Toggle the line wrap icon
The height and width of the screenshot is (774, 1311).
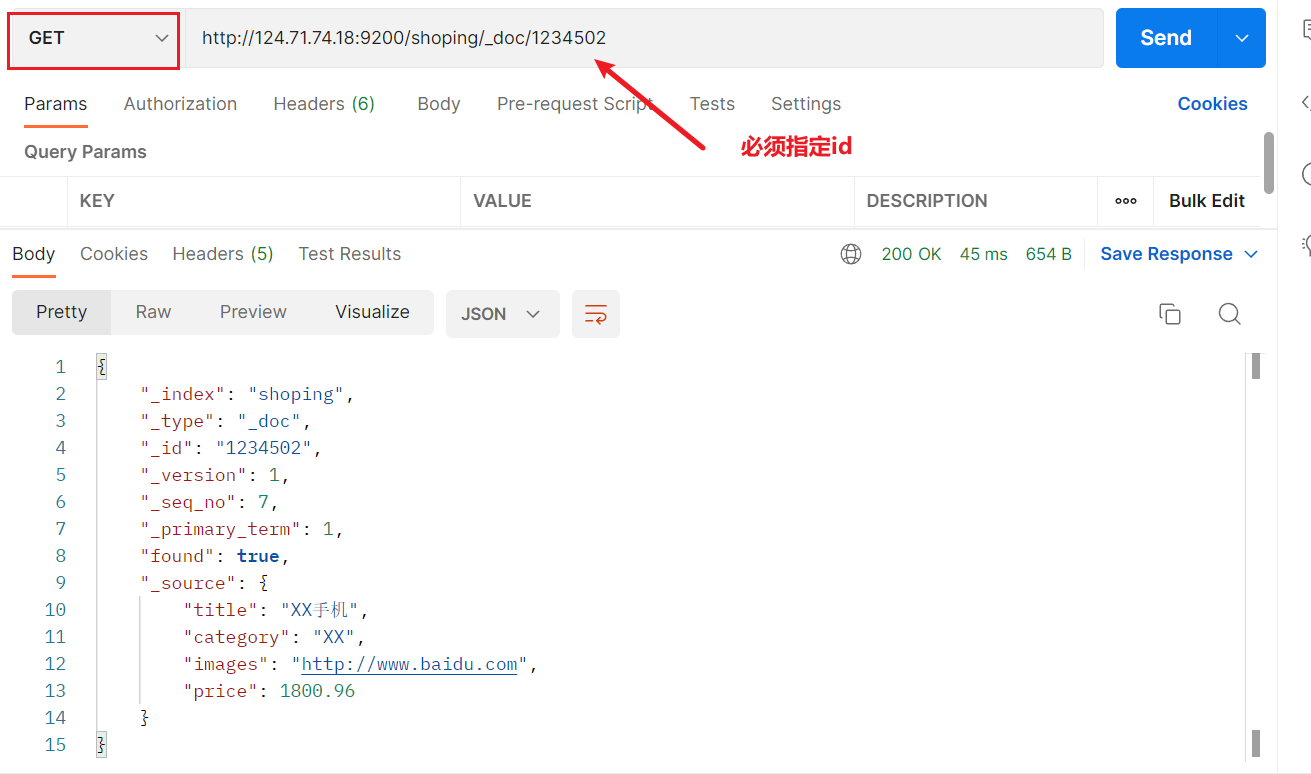(x=596, y=314)
